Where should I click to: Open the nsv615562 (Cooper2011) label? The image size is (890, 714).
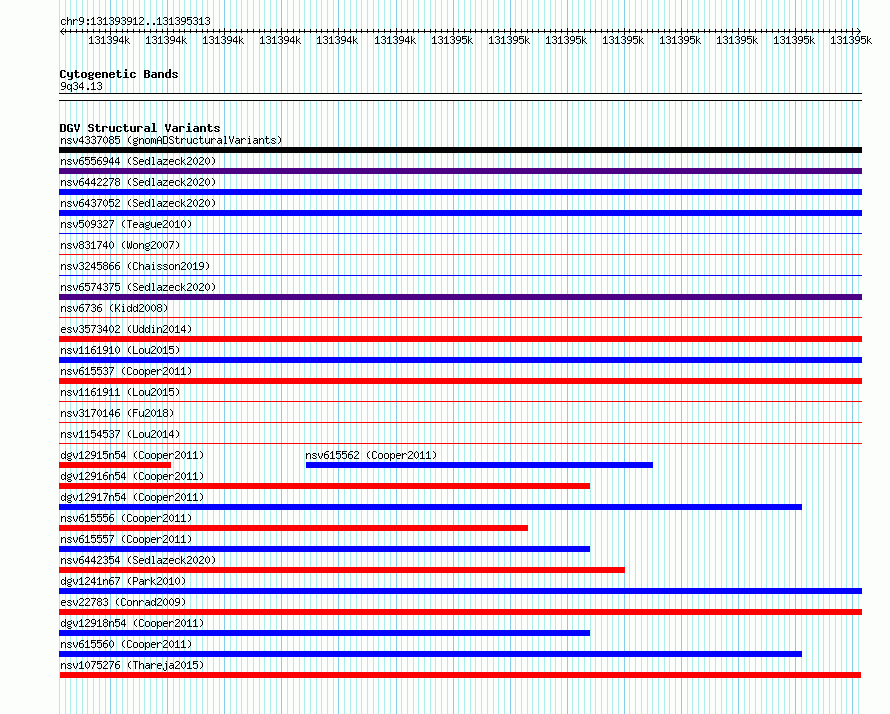[371, 455]
